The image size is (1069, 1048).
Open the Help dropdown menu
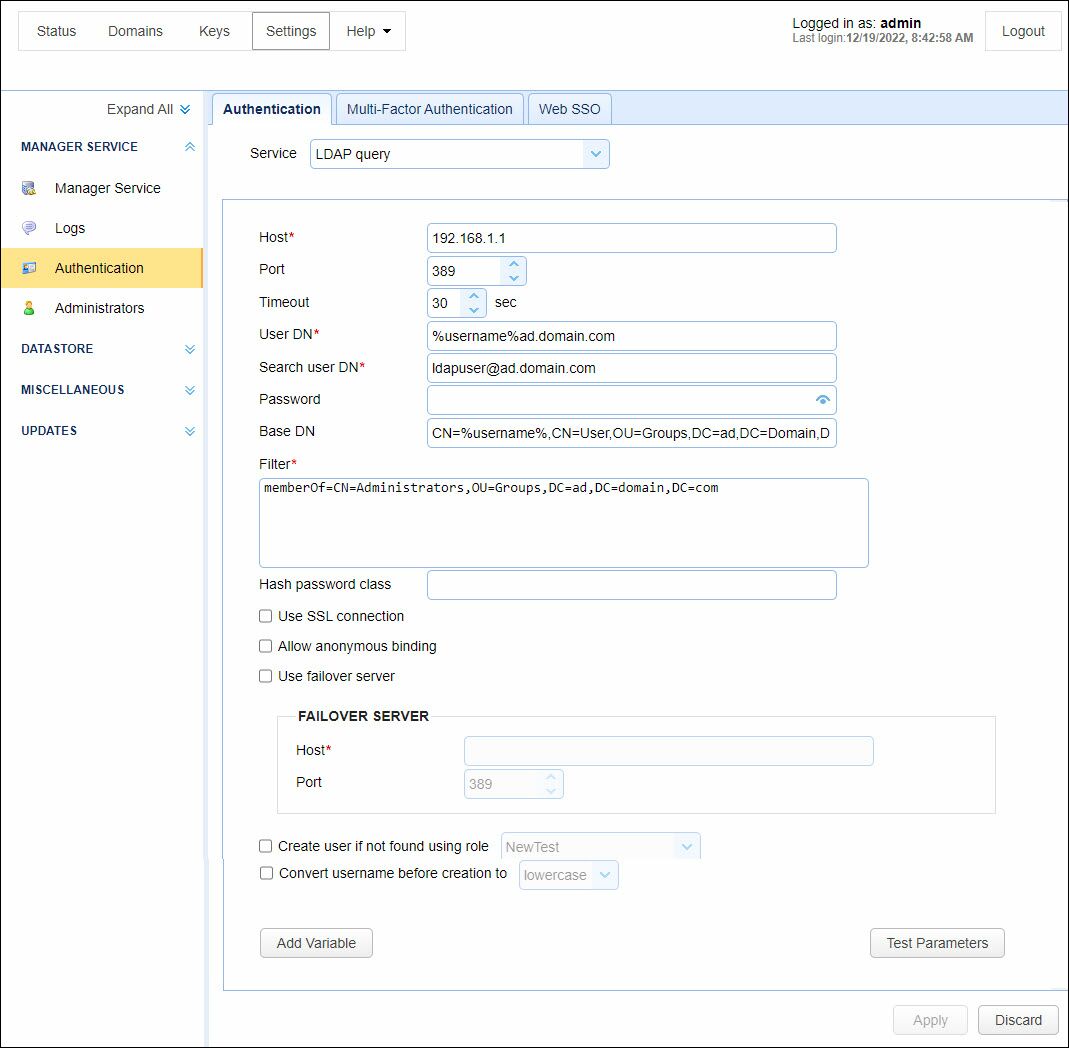point(368,31)
